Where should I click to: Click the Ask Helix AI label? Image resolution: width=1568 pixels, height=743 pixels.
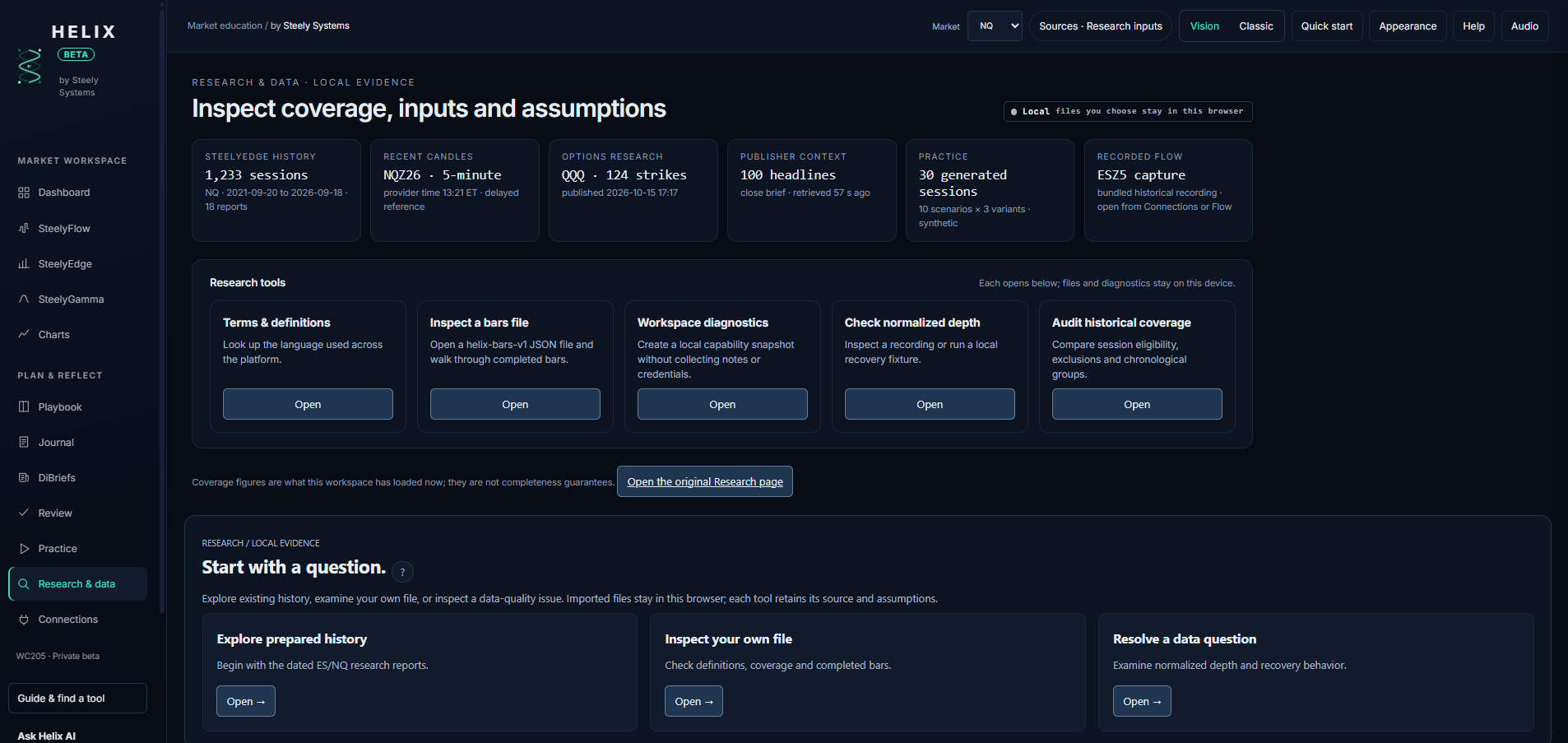pos(47,736)
